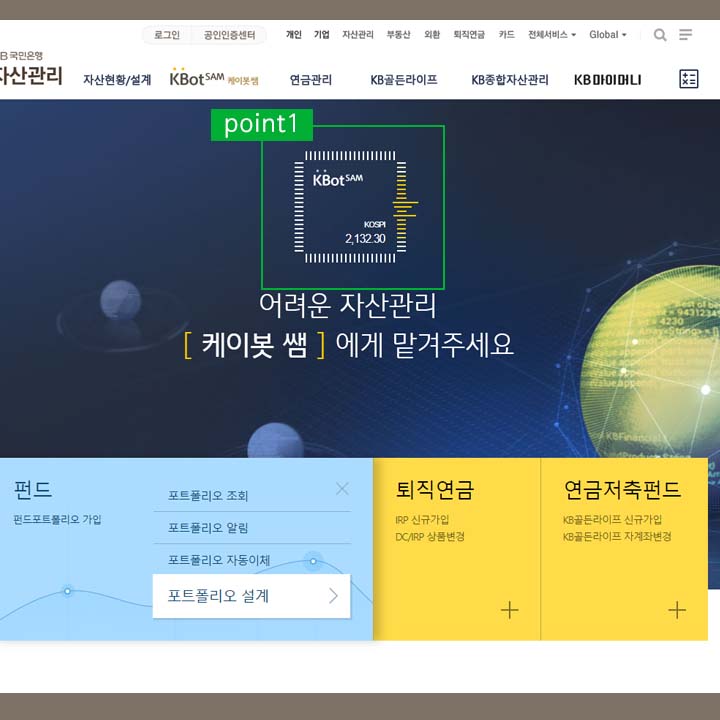
Task: Go to 자산관리 in top menu
Action: click(358, 35)
